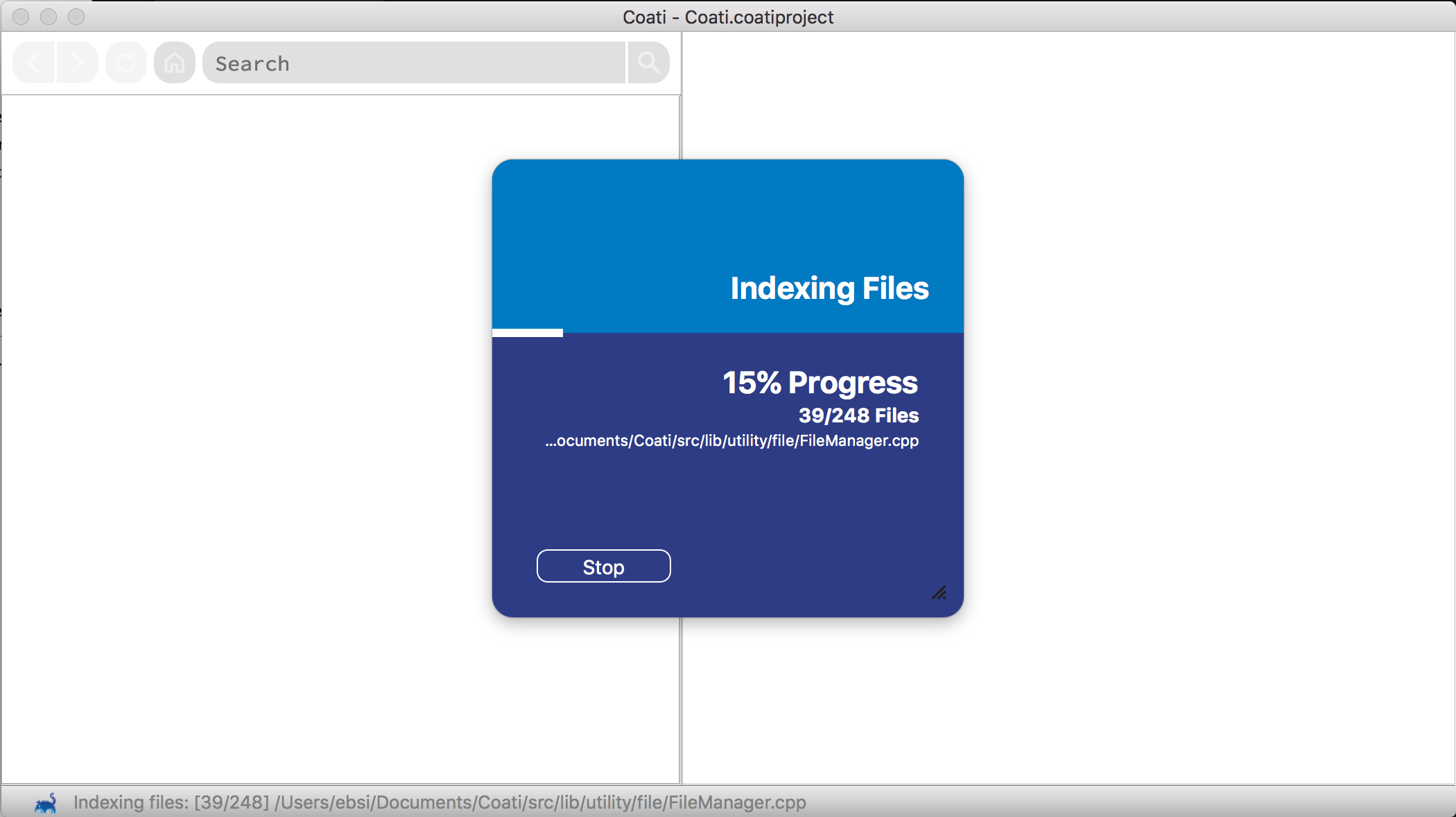Click the back navigation arrow
1456x817 pixels.
[33, 63]
